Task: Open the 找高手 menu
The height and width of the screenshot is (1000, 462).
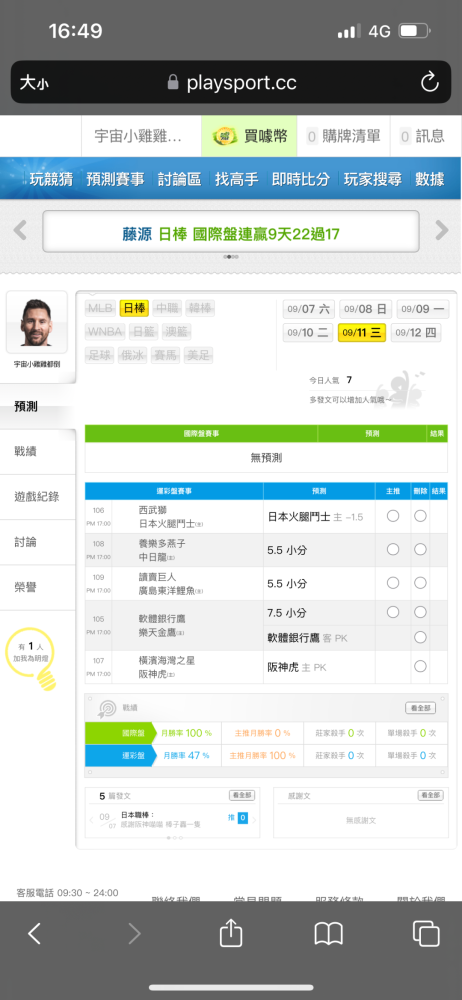Action: (x=237, y=179)
